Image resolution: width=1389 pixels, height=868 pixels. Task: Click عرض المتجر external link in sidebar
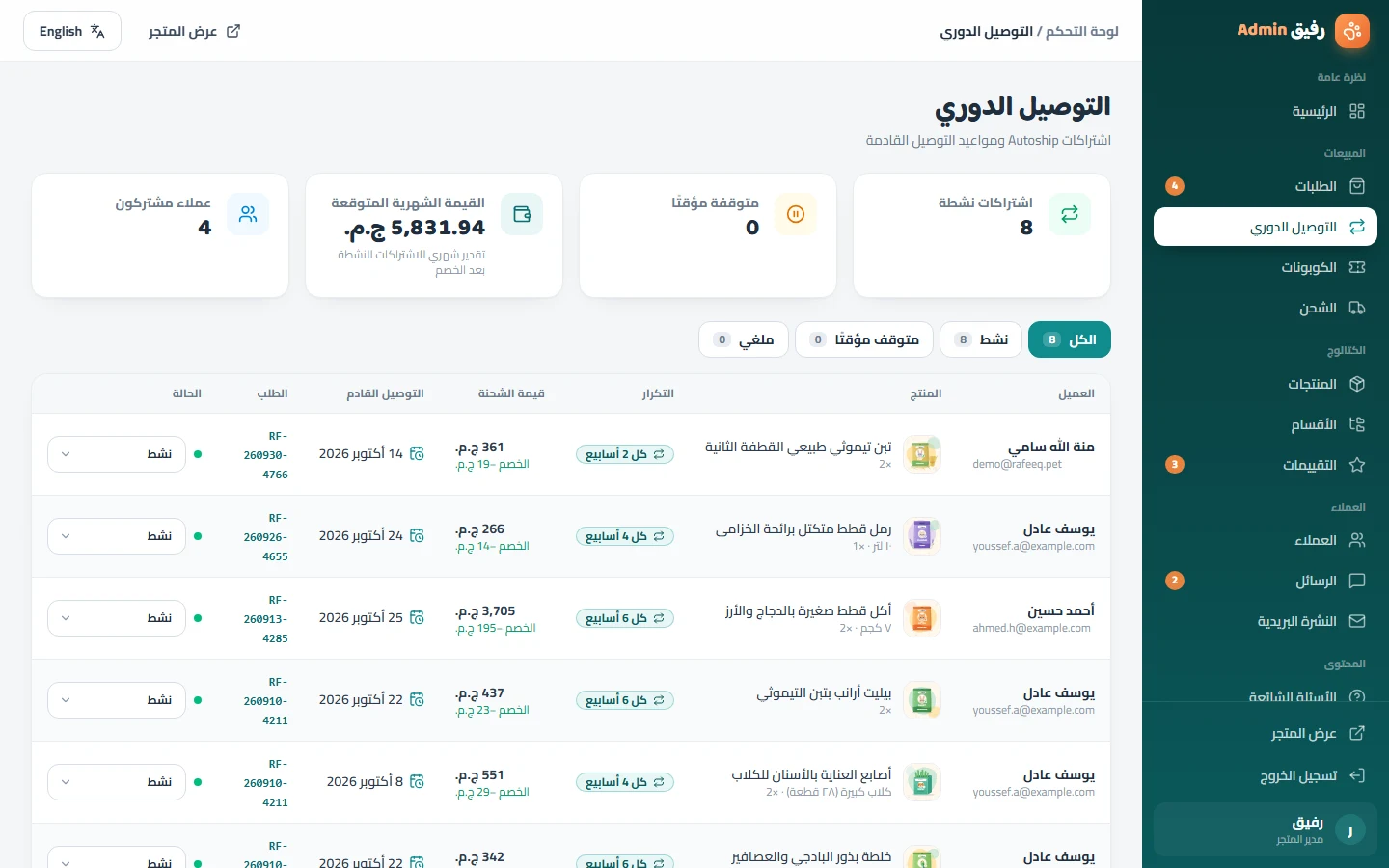tap(1266, 733)
